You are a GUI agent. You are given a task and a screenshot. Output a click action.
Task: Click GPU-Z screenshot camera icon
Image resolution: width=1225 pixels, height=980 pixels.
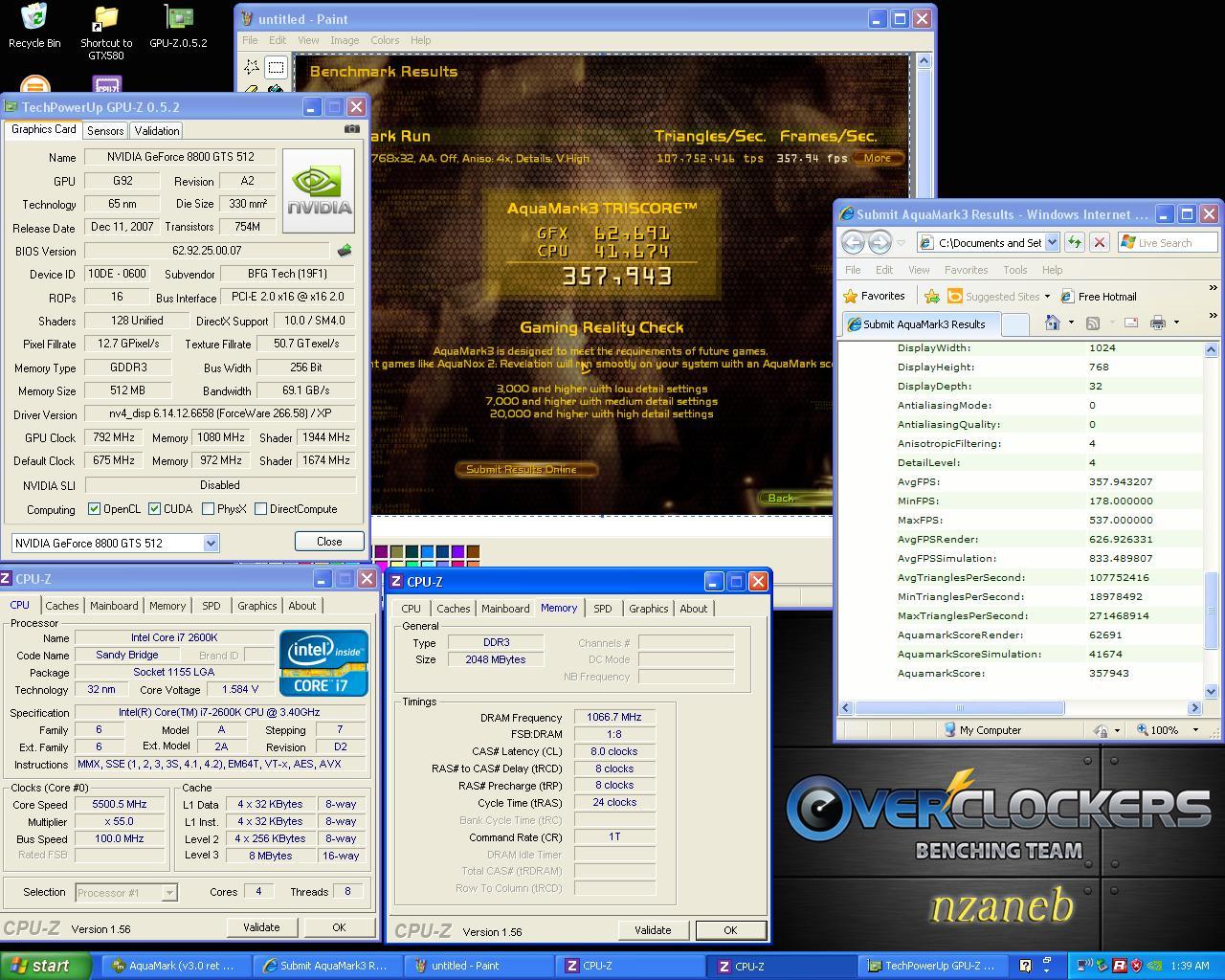352,129
